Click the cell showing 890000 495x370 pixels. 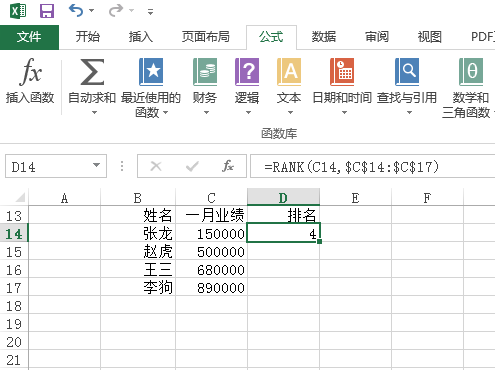(211, 287)
